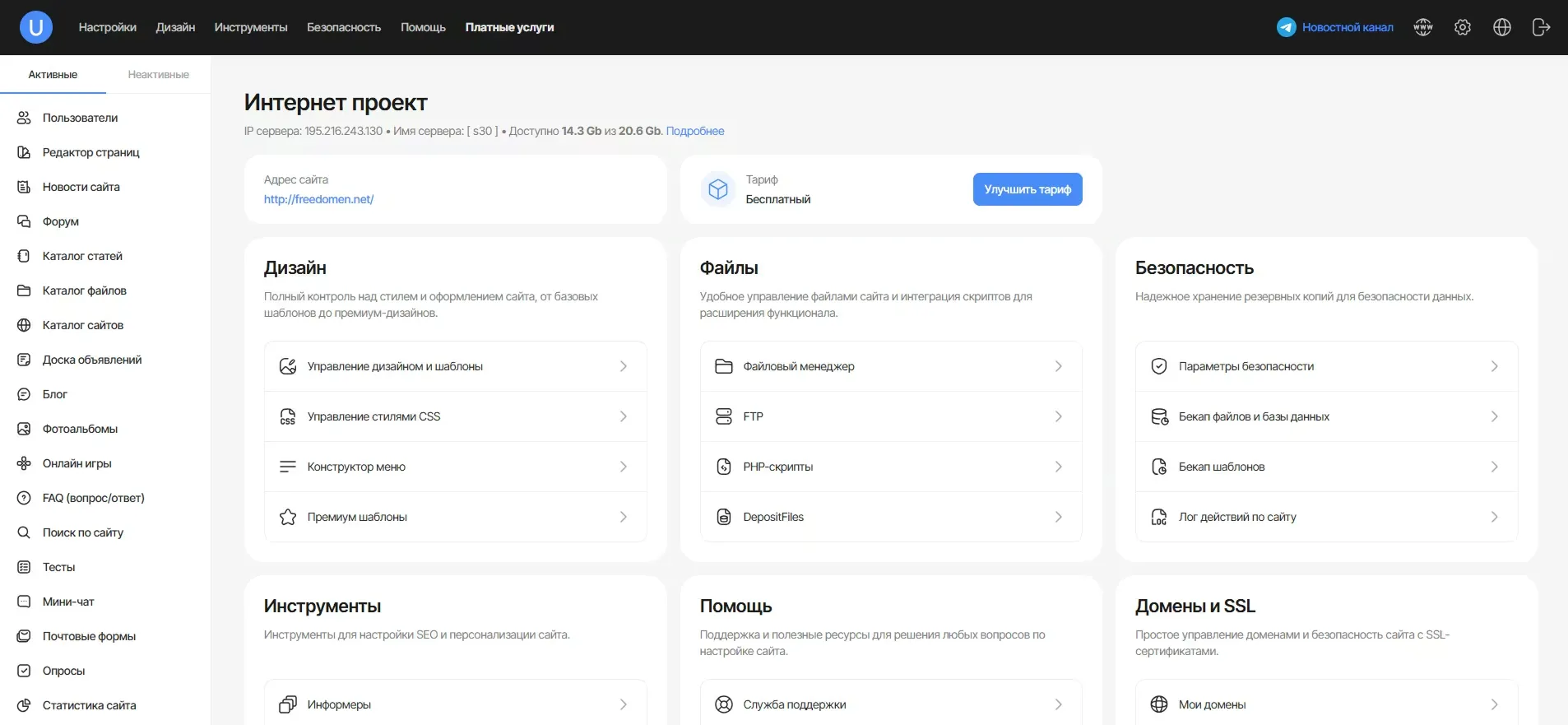Click the settings gear icon in header
The width and height of the screenshot is (1568, 725).
(1463, 27)
